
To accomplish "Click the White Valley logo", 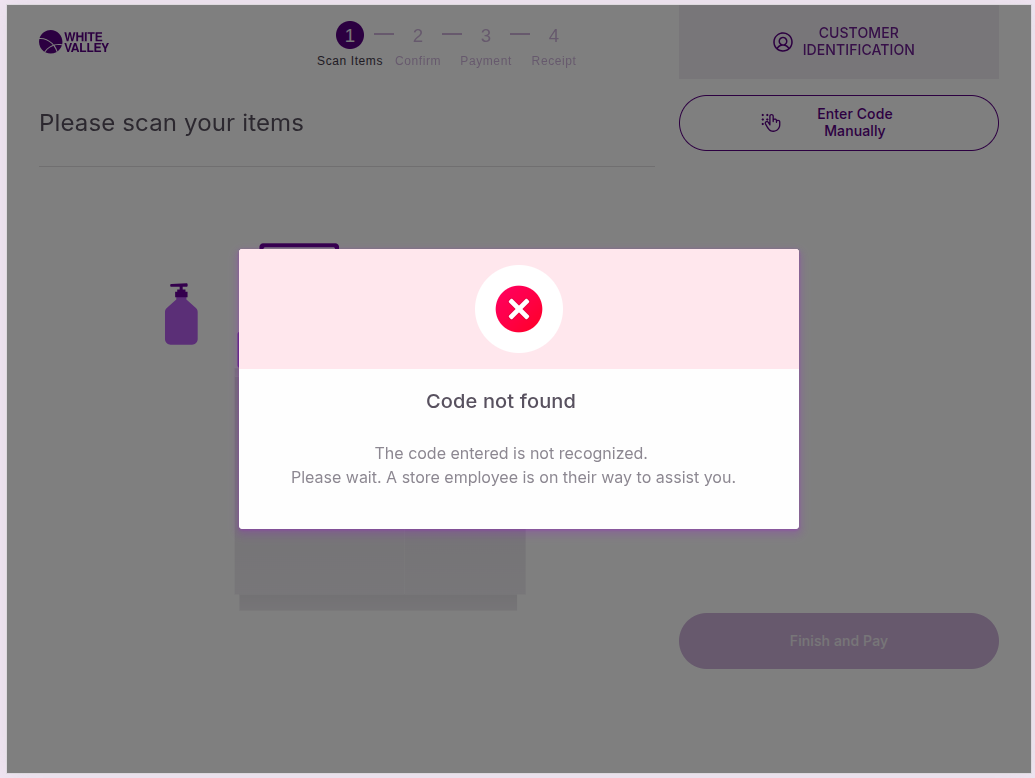I will tap(74, 42).
